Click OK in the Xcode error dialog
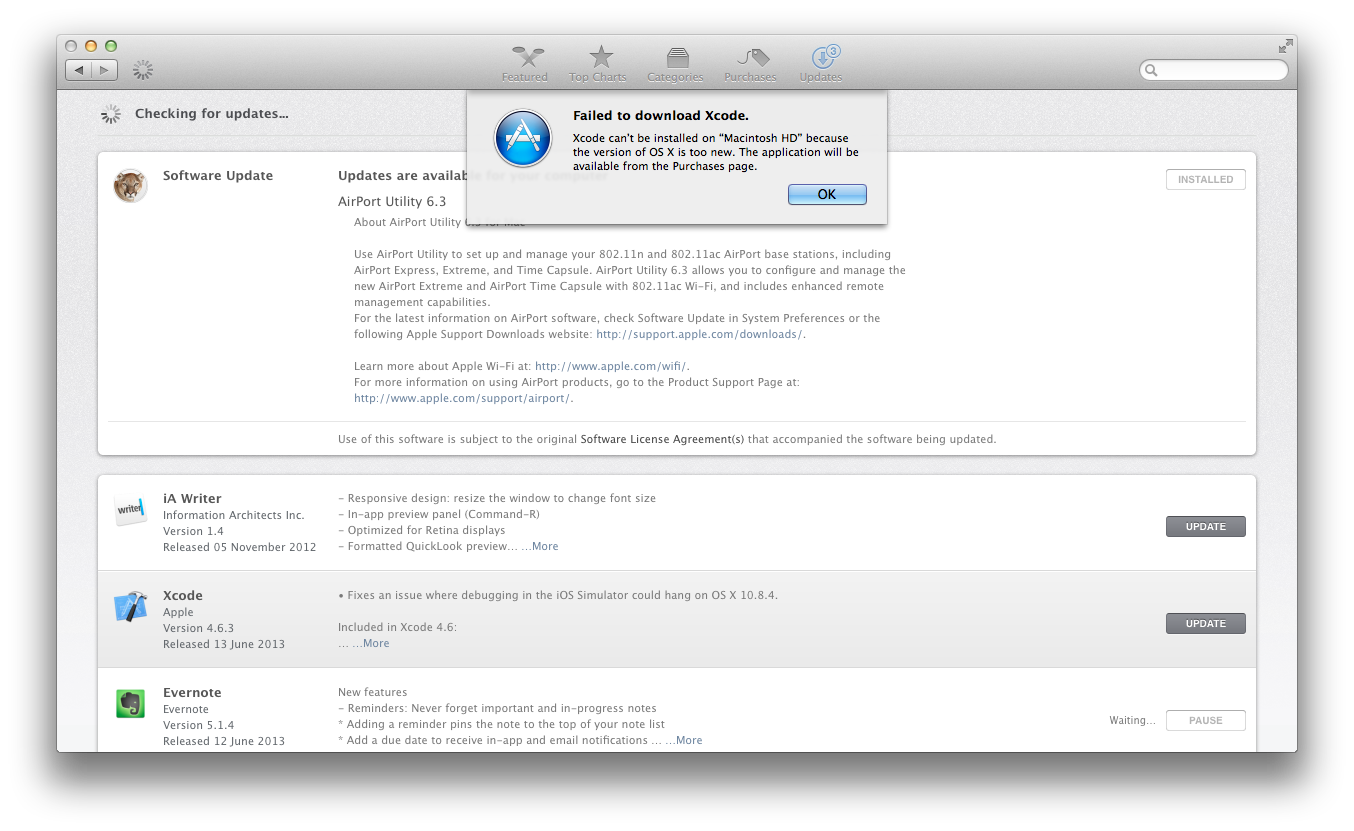 (x=827, y=194)
